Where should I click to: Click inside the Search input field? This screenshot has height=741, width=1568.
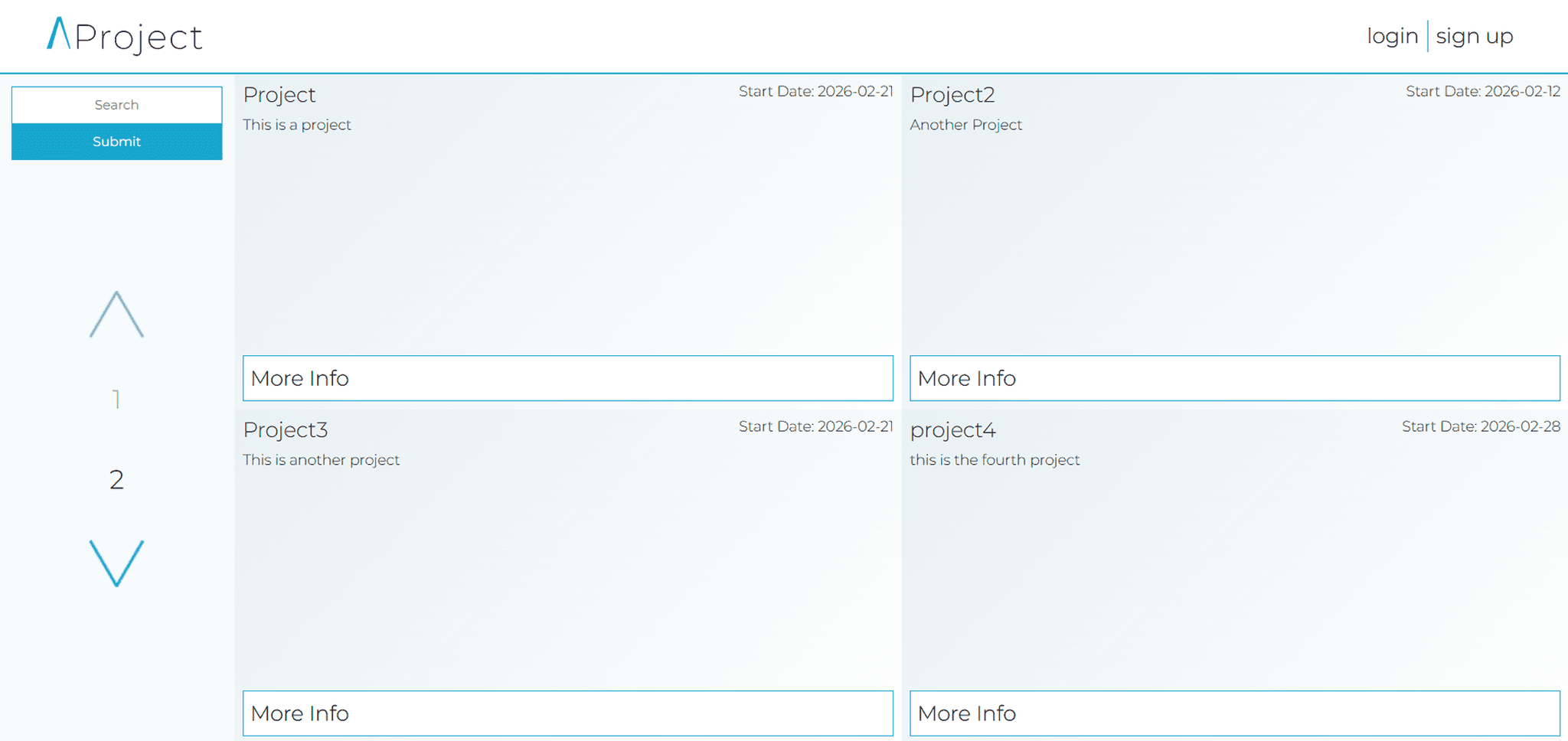tap(116, 104)
